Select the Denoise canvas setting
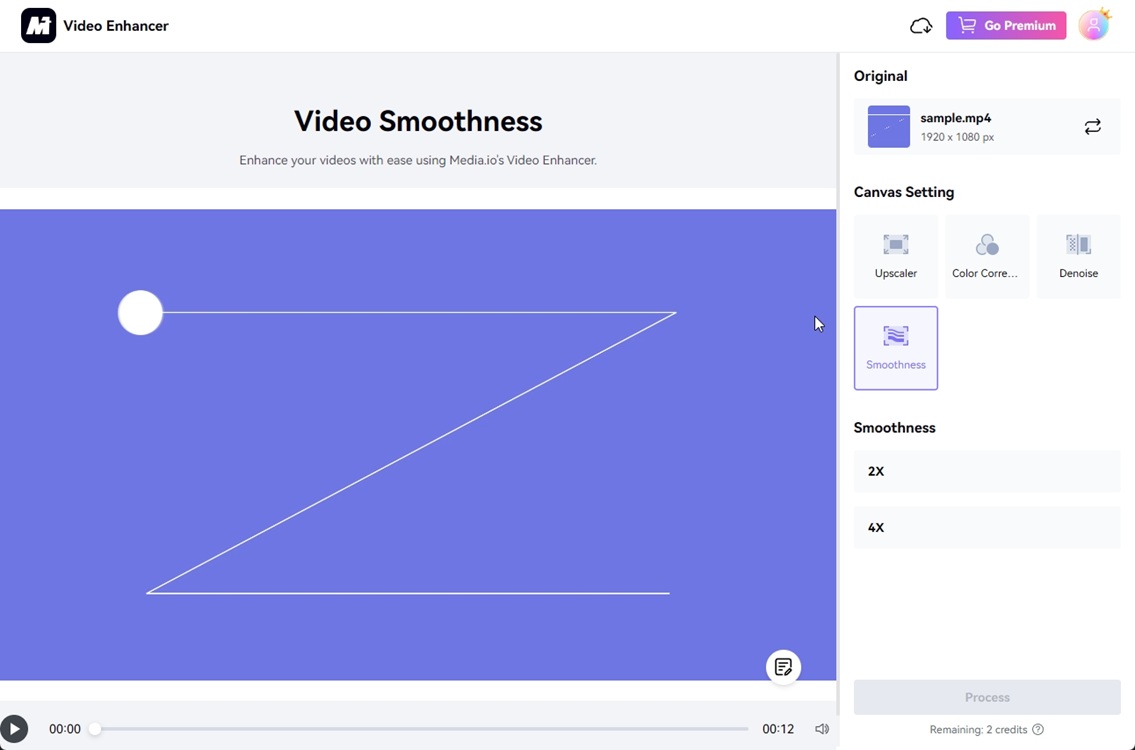The width and height of the screenshot is (1135, 750). (1078, 255)
